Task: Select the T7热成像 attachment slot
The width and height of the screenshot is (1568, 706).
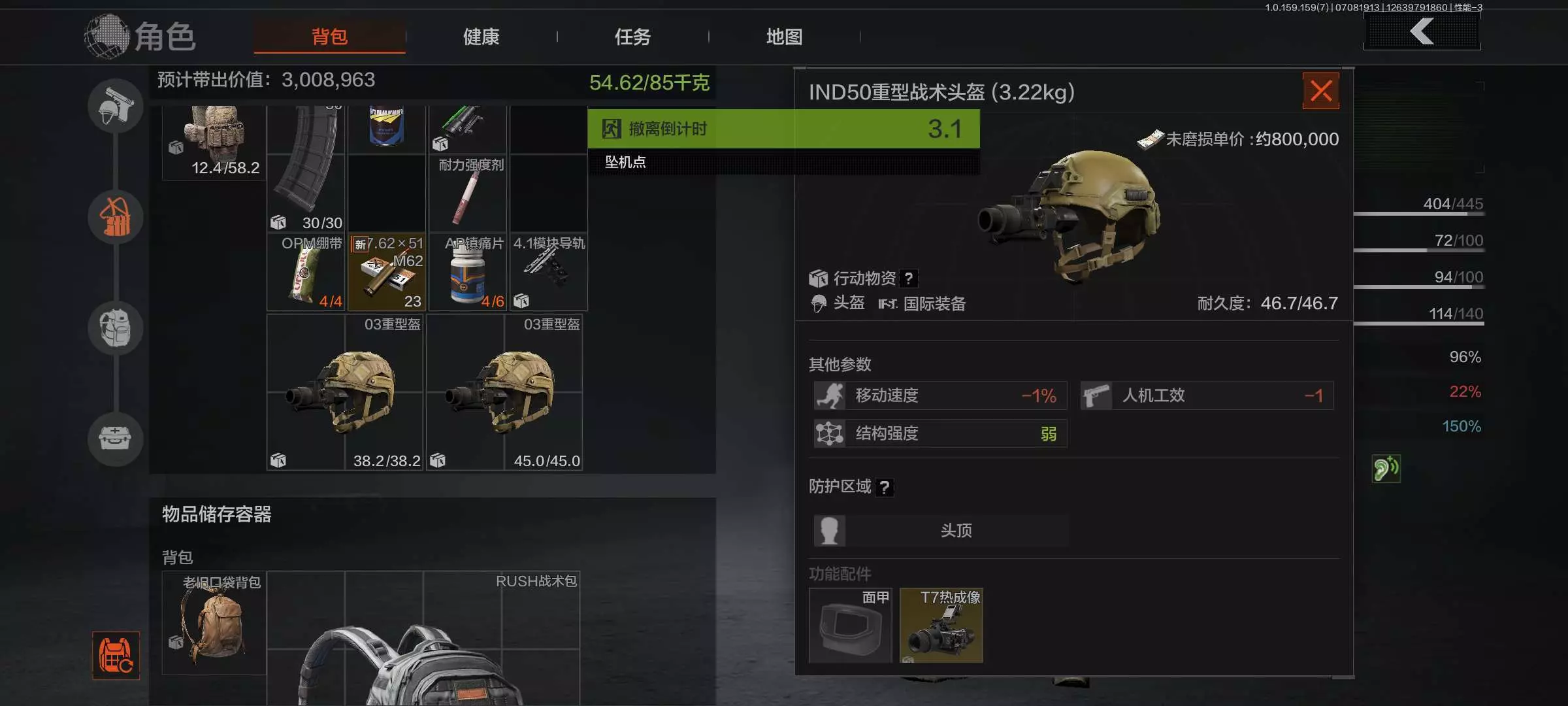Action: [941, 625]
